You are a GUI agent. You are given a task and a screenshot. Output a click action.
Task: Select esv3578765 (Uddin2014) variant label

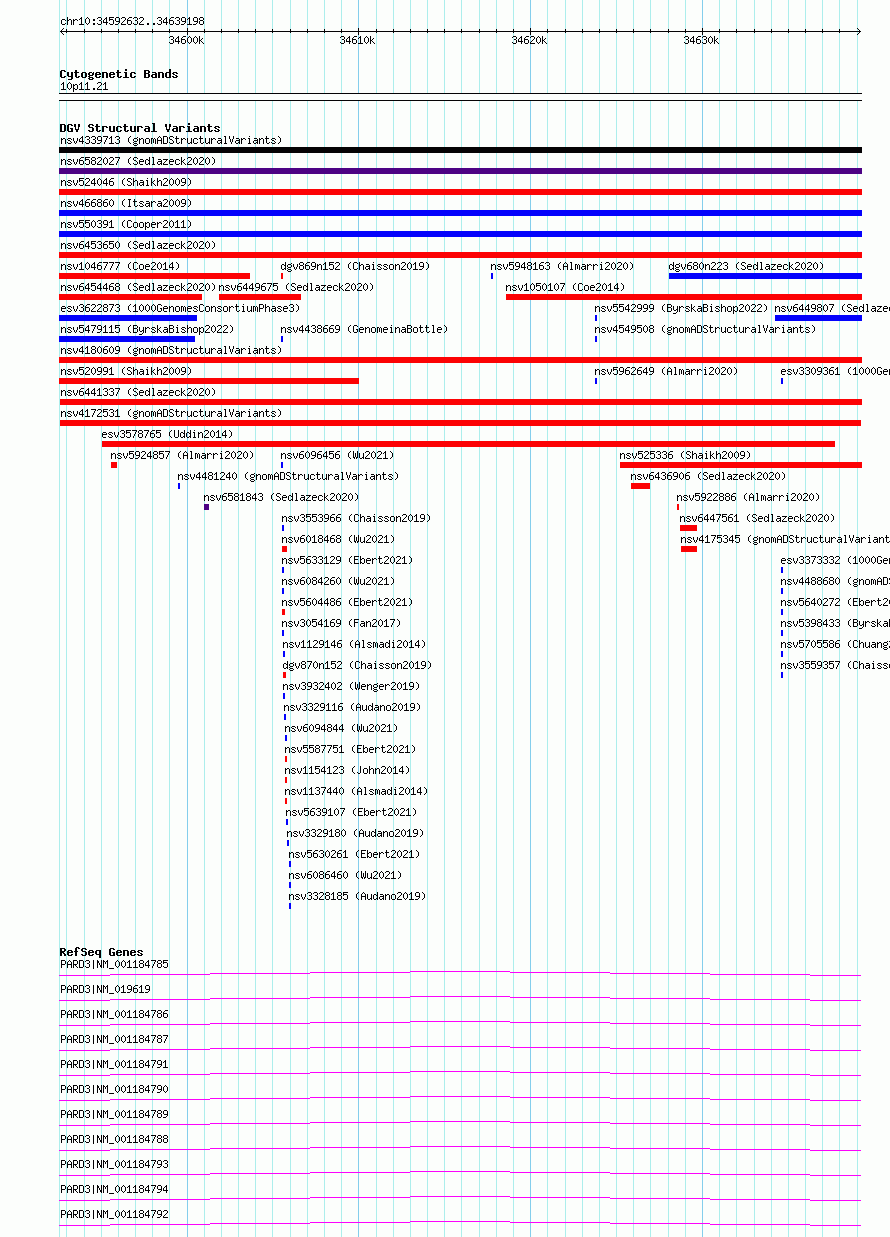(x=167, y=434)
